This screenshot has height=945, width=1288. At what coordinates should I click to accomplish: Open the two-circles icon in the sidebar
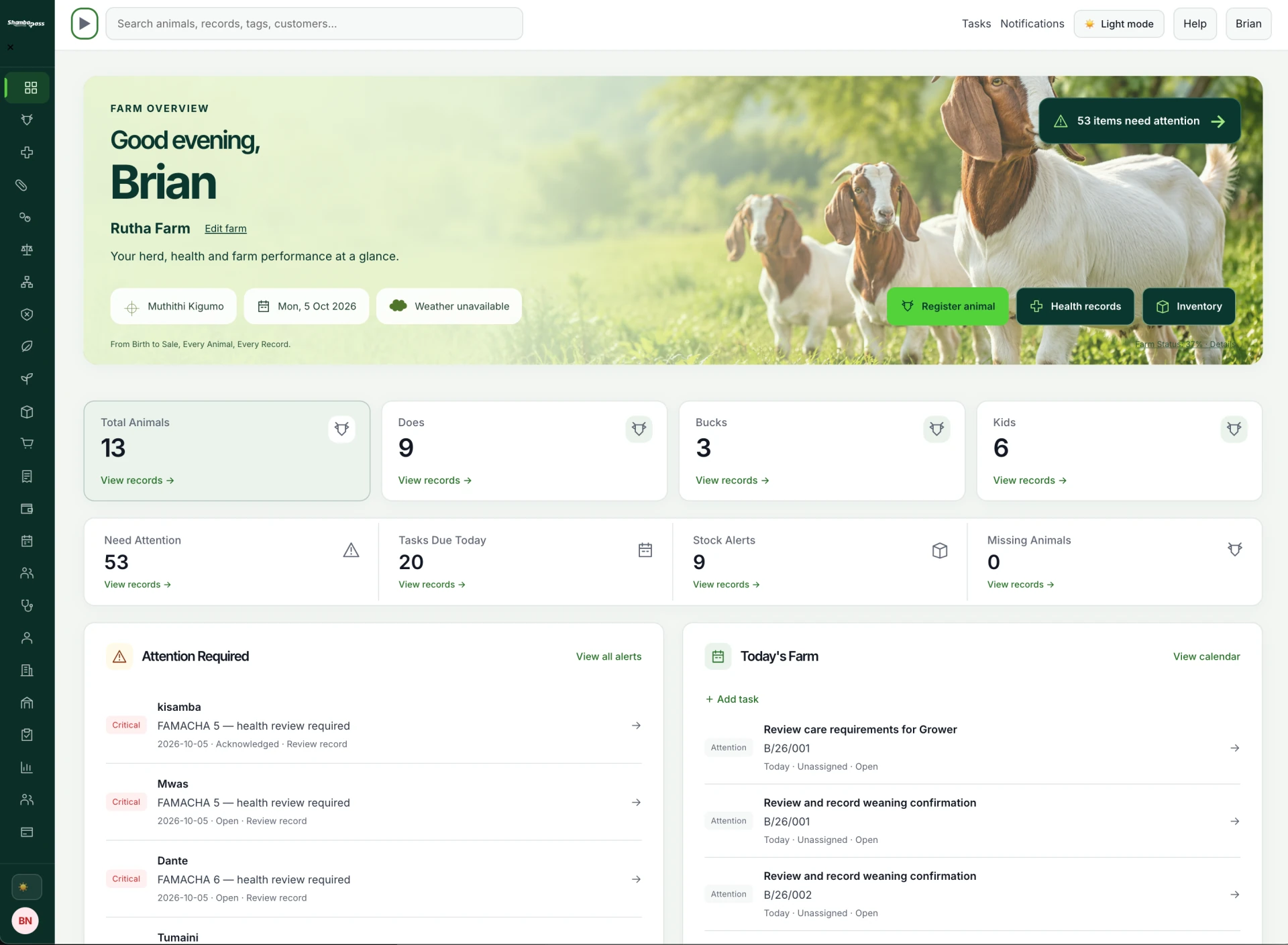point(25,217)
